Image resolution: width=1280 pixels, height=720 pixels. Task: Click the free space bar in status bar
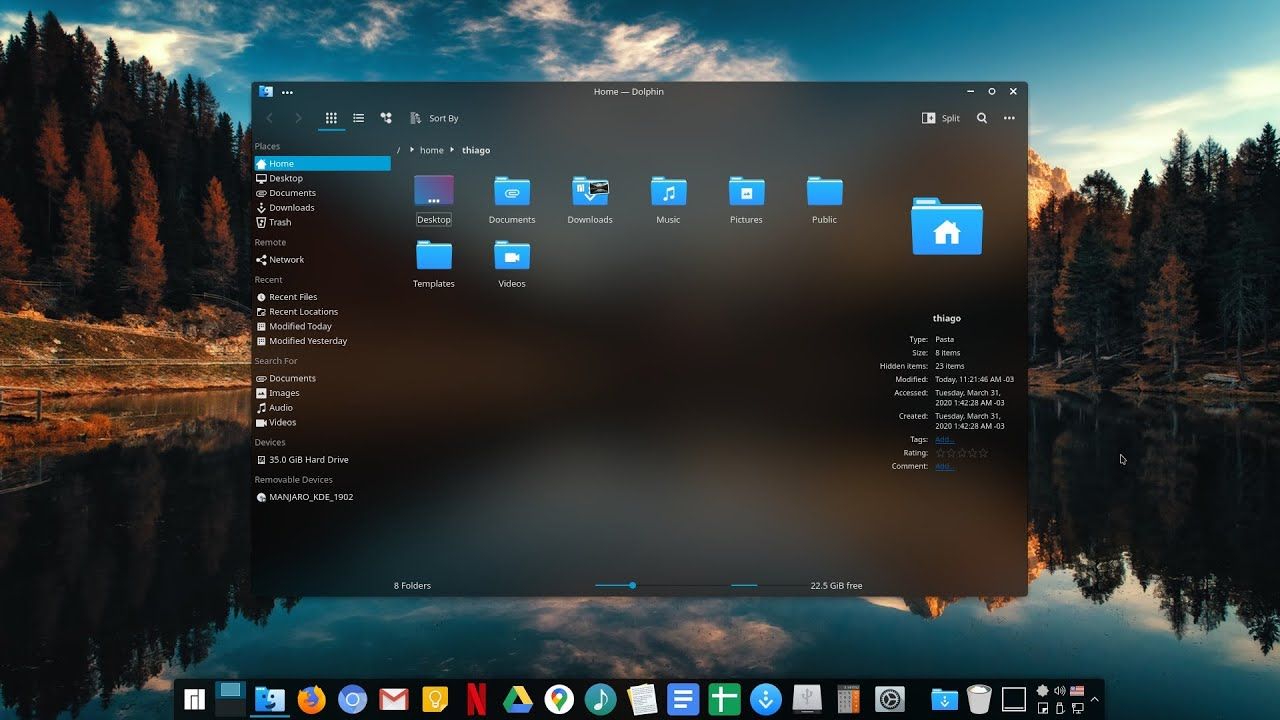[768, 585]
